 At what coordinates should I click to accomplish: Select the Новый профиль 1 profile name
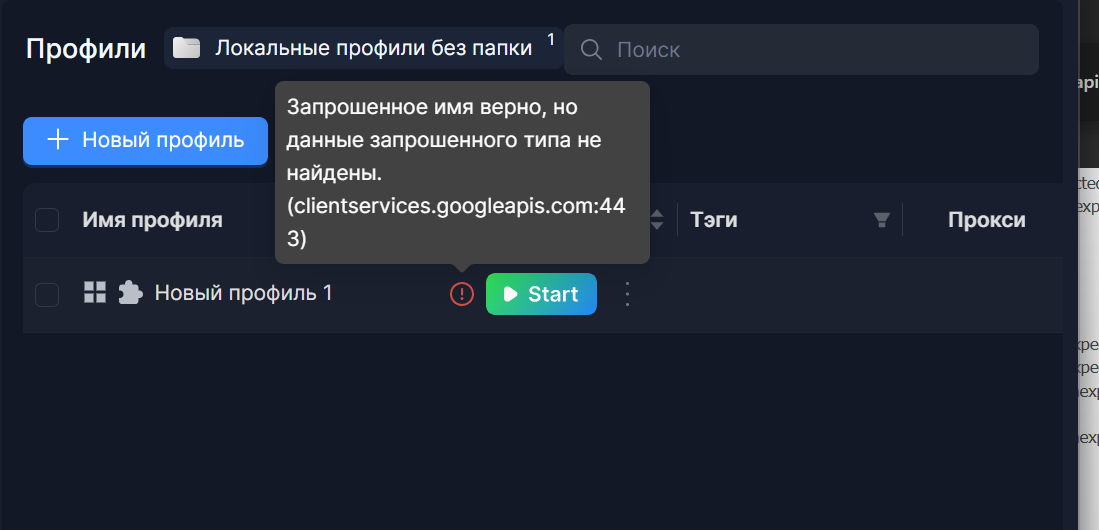[243, 293]
